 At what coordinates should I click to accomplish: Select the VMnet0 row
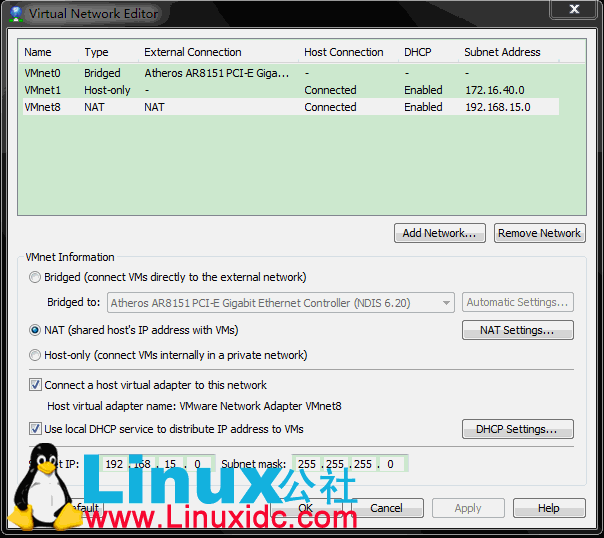click(x=291, y=73)
